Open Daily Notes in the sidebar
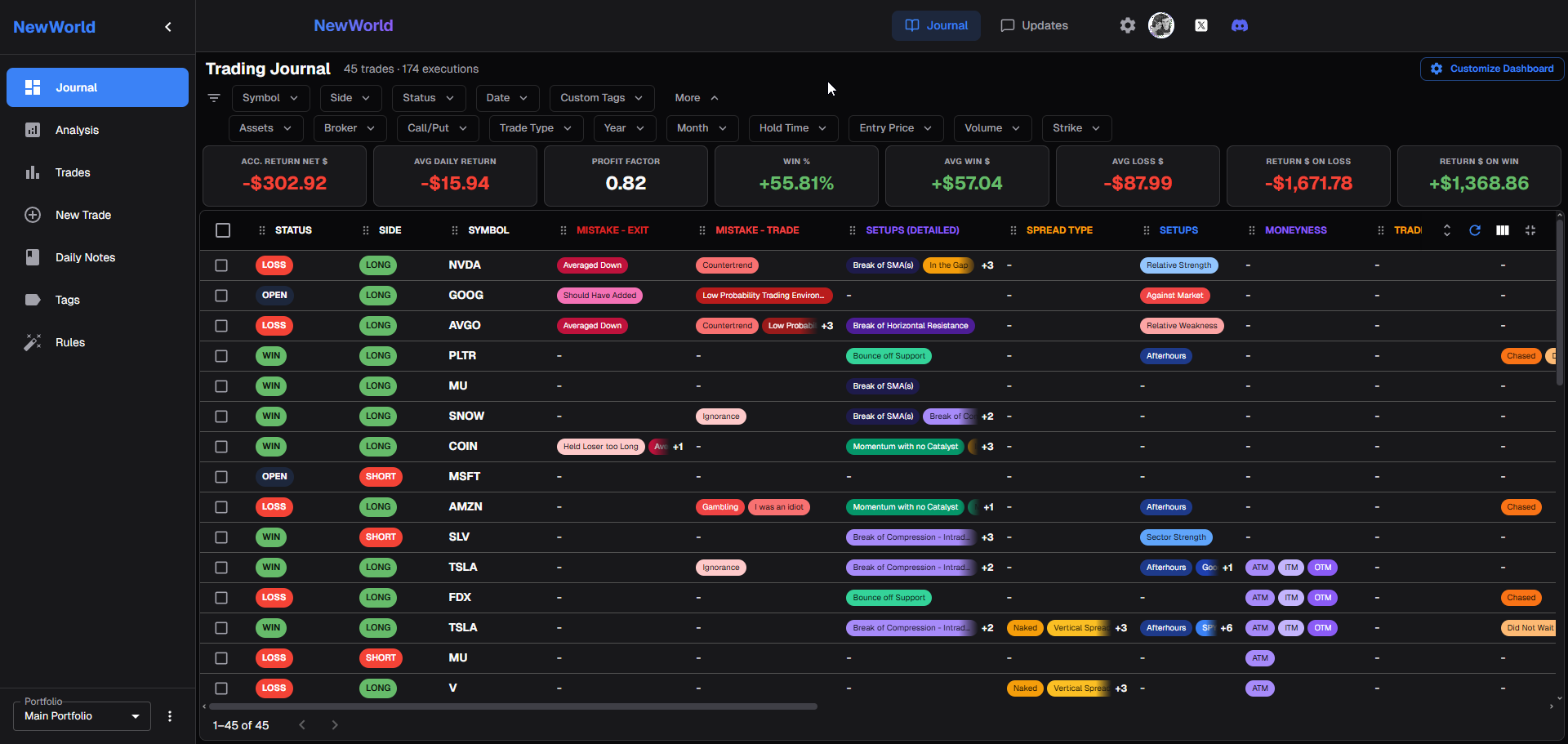The width and height of the screenshot is (1568, 744). click(x=85, y=257)
